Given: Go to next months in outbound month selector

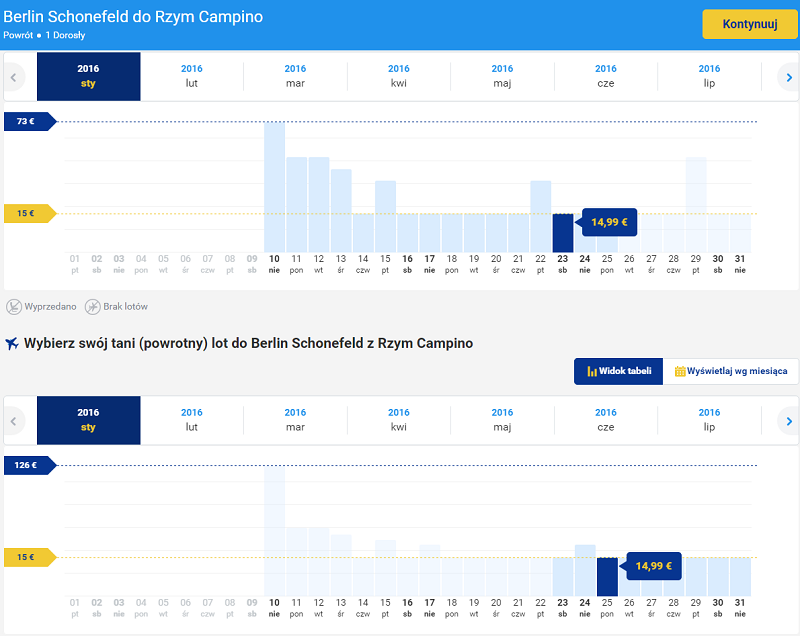Looking at the screenshot, I should 789,78.
